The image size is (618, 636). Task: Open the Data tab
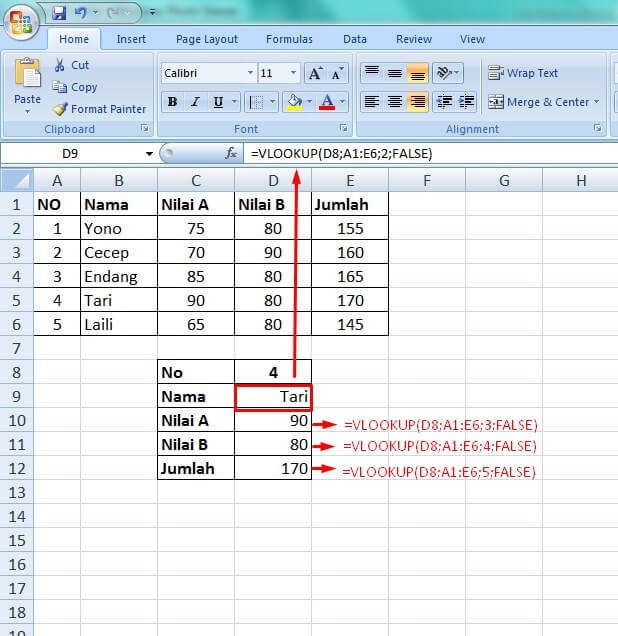tap(355, 39)
